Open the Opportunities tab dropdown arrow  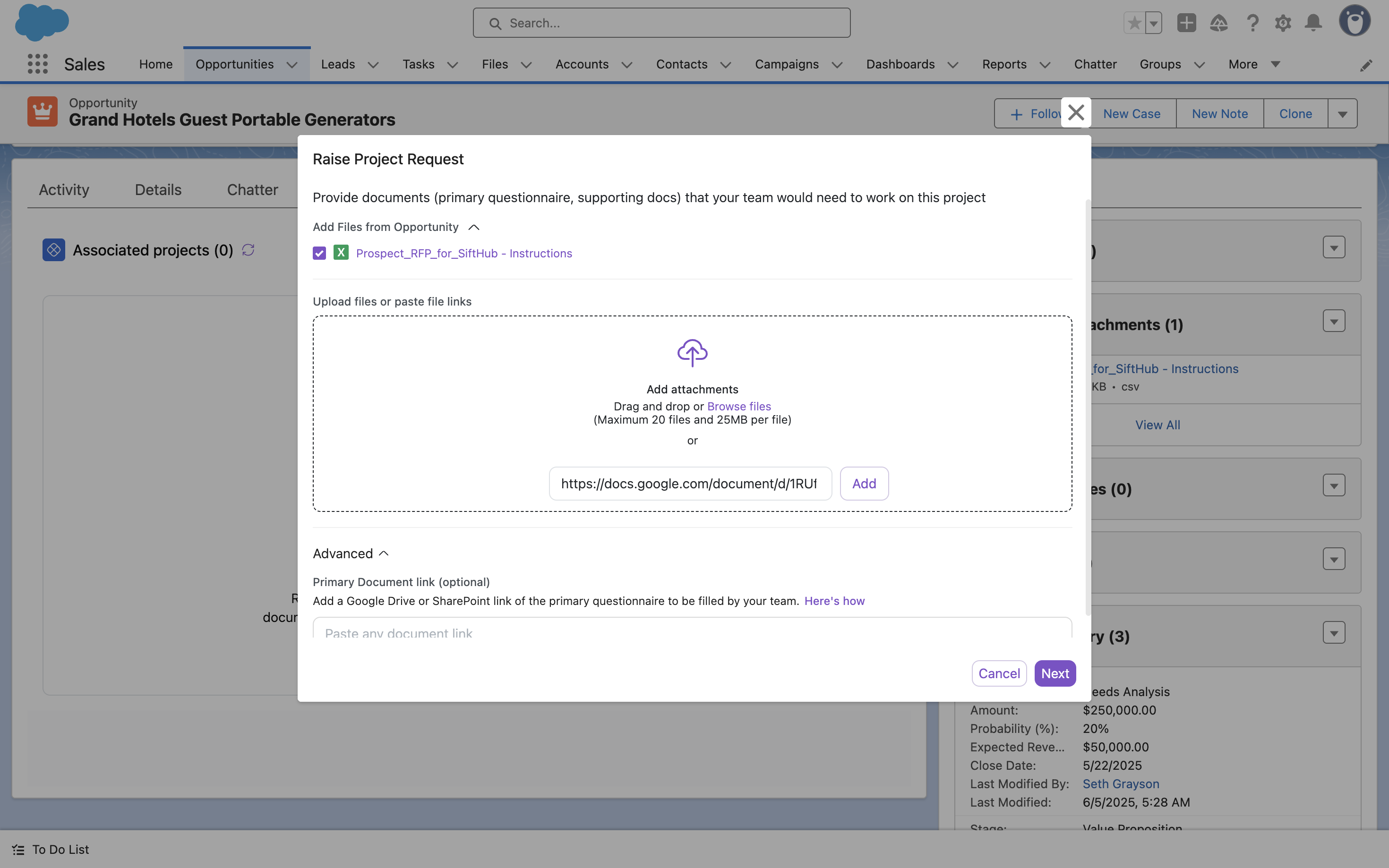pos(292,65)
